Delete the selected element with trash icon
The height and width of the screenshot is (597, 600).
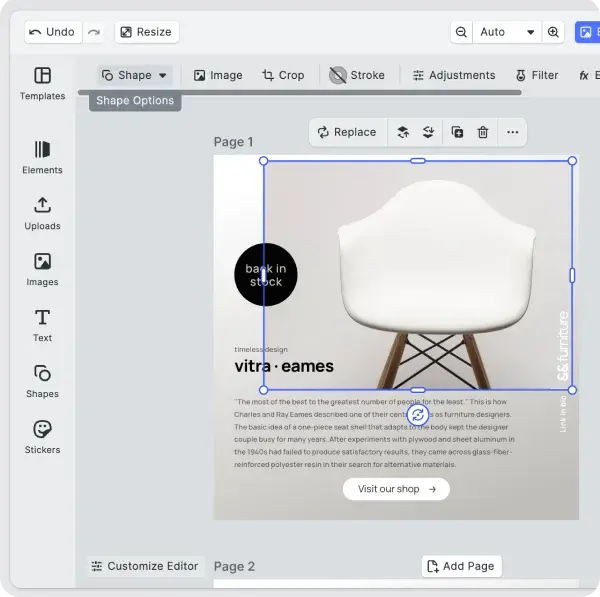point(483,132)
